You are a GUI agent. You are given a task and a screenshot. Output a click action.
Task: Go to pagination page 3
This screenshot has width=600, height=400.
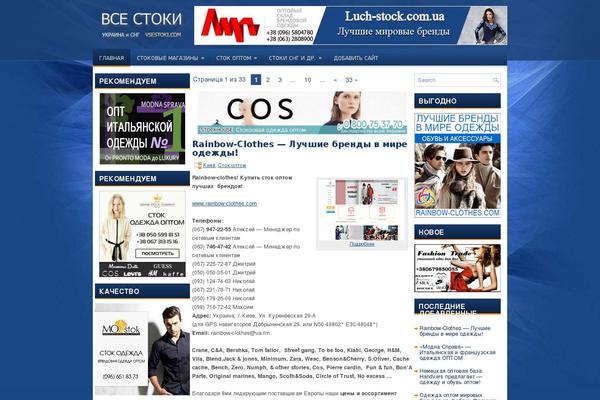click(x=280, y=80)
